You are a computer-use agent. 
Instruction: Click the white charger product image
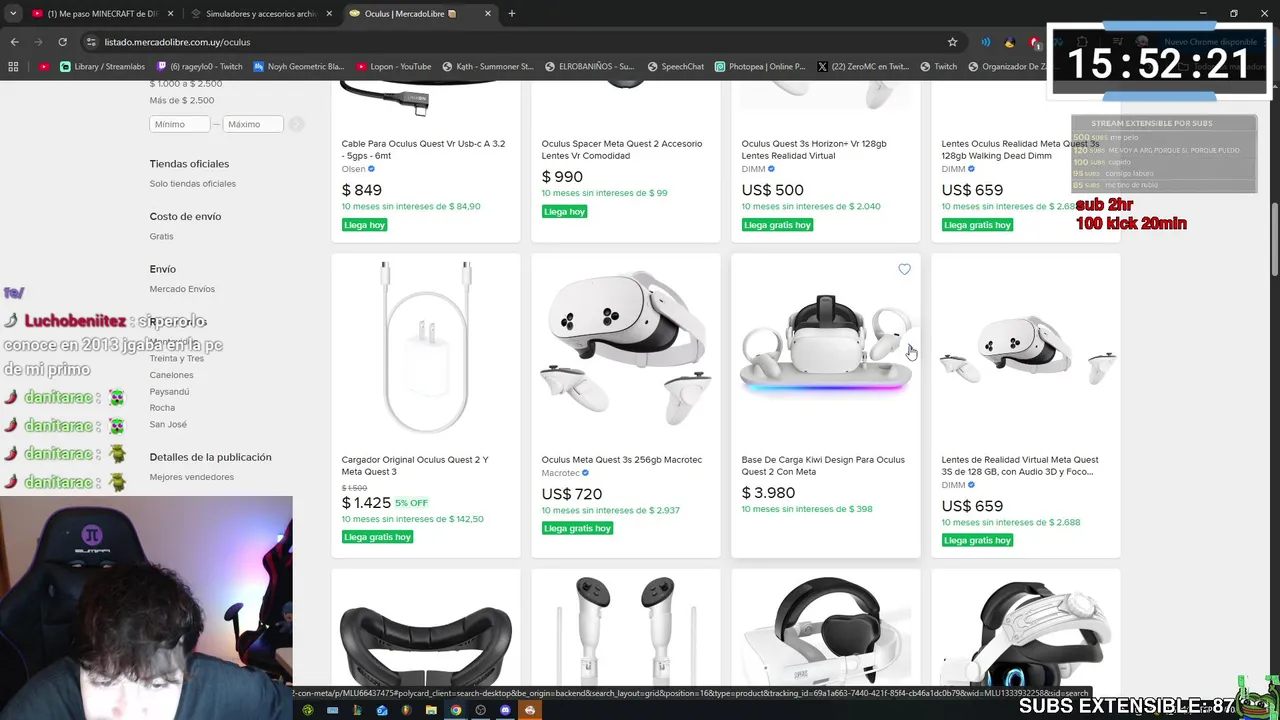pyautogui.click(x=426, y=346)
